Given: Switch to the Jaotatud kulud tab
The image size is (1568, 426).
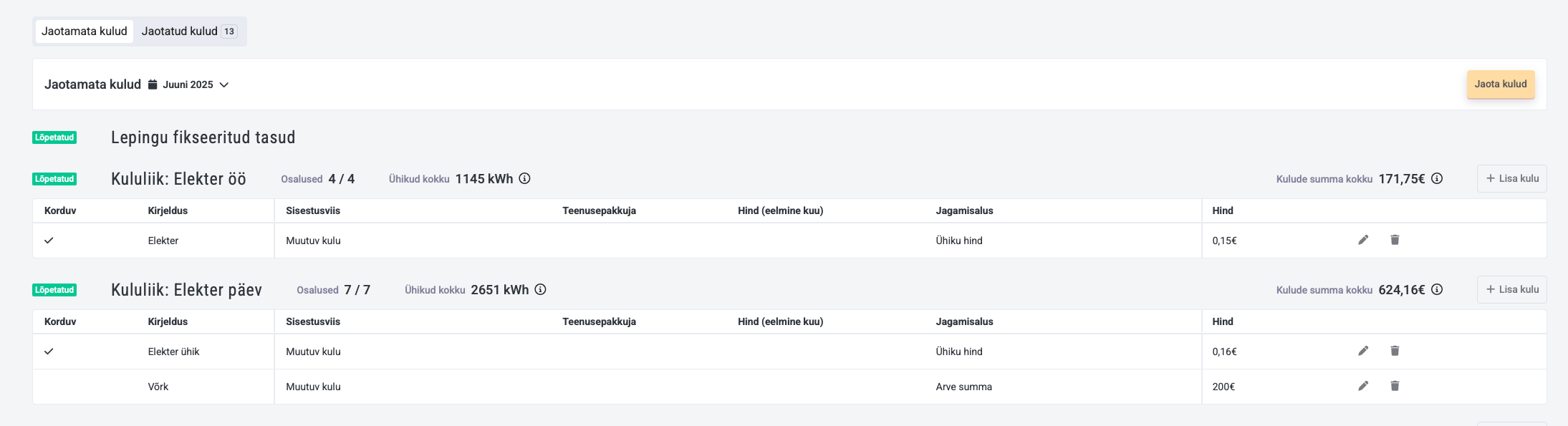Looking at the screenshot, I should pyautogui.click(x=189, y=32).
